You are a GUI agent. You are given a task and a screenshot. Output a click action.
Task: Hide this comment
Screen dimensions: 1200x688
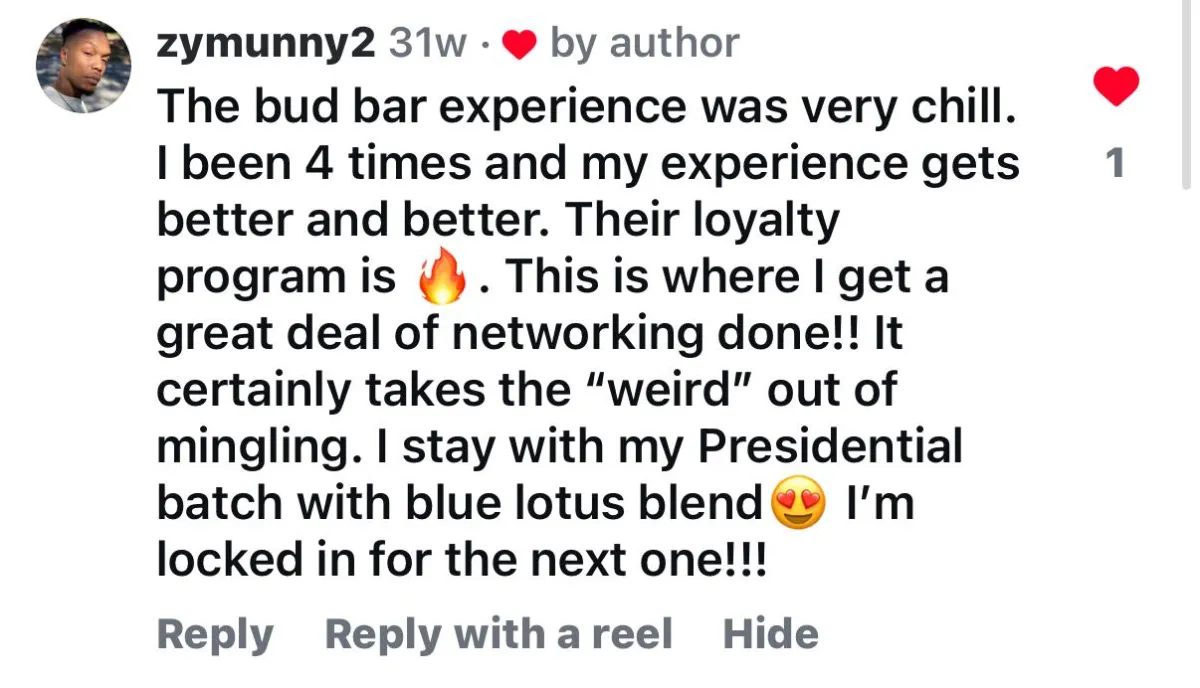771,635
